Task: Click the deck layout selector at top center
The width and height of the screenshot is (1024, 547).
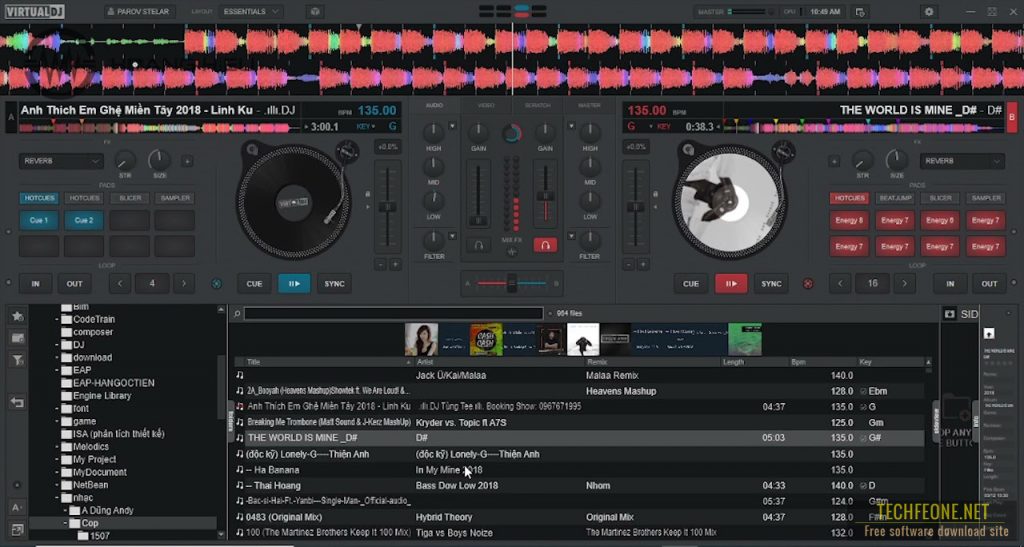Action: pos(513,11)
